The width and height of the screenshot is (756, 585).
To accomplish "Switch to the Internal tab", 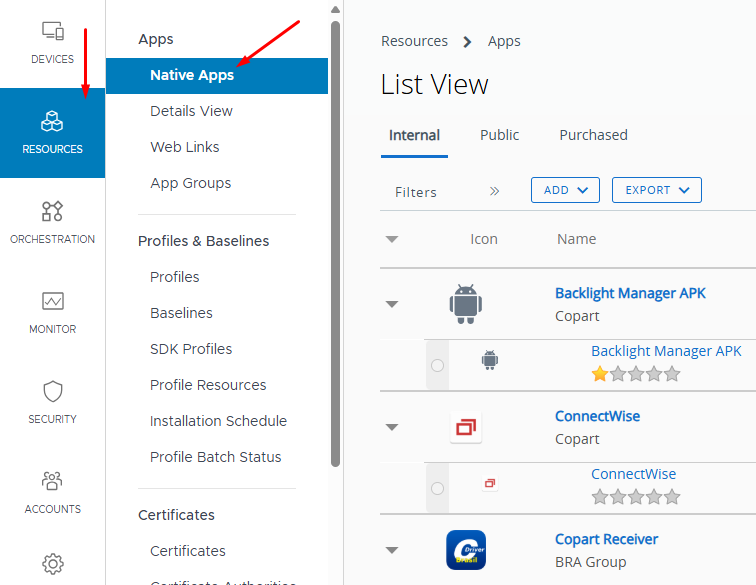I will (414, 136).
